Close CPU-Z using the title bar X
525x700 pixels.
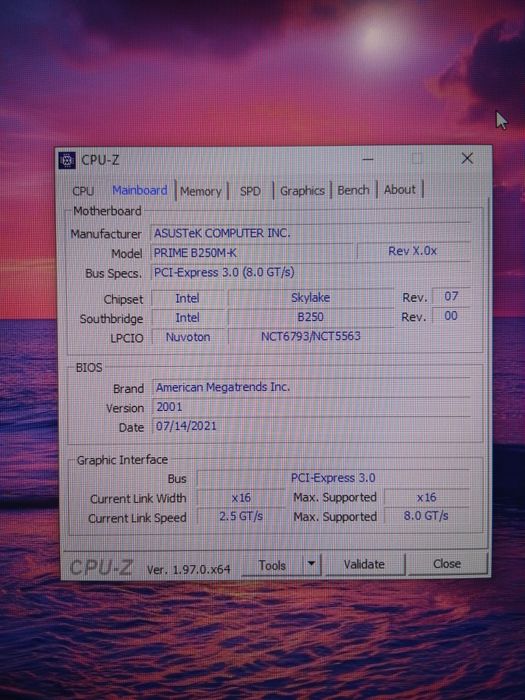(x=467, y=158)
